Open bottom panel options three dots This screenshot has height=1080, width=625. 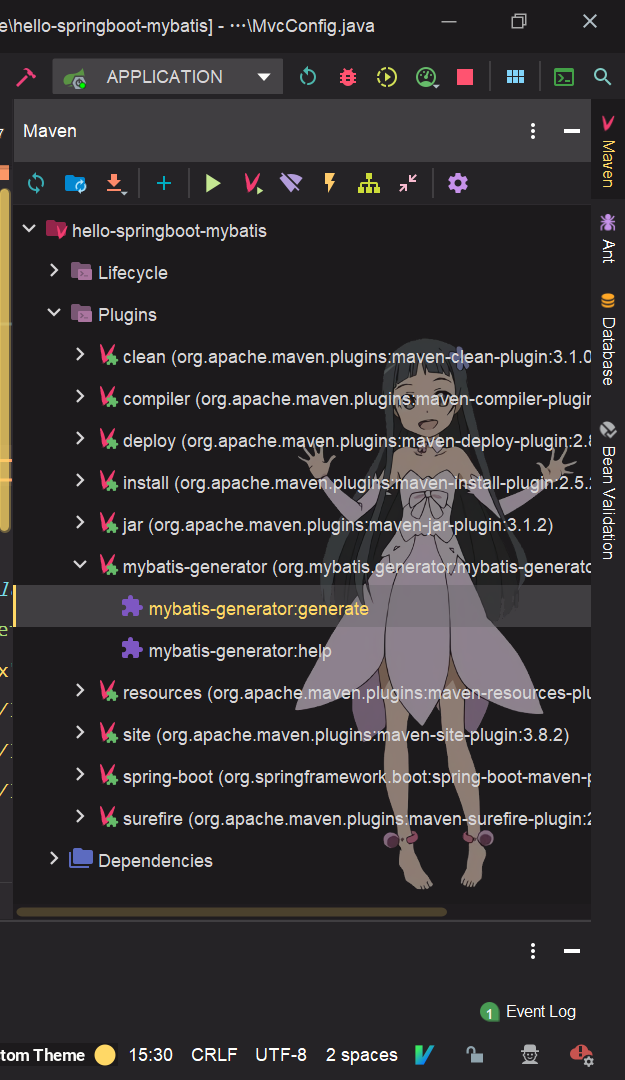(533, 951)
